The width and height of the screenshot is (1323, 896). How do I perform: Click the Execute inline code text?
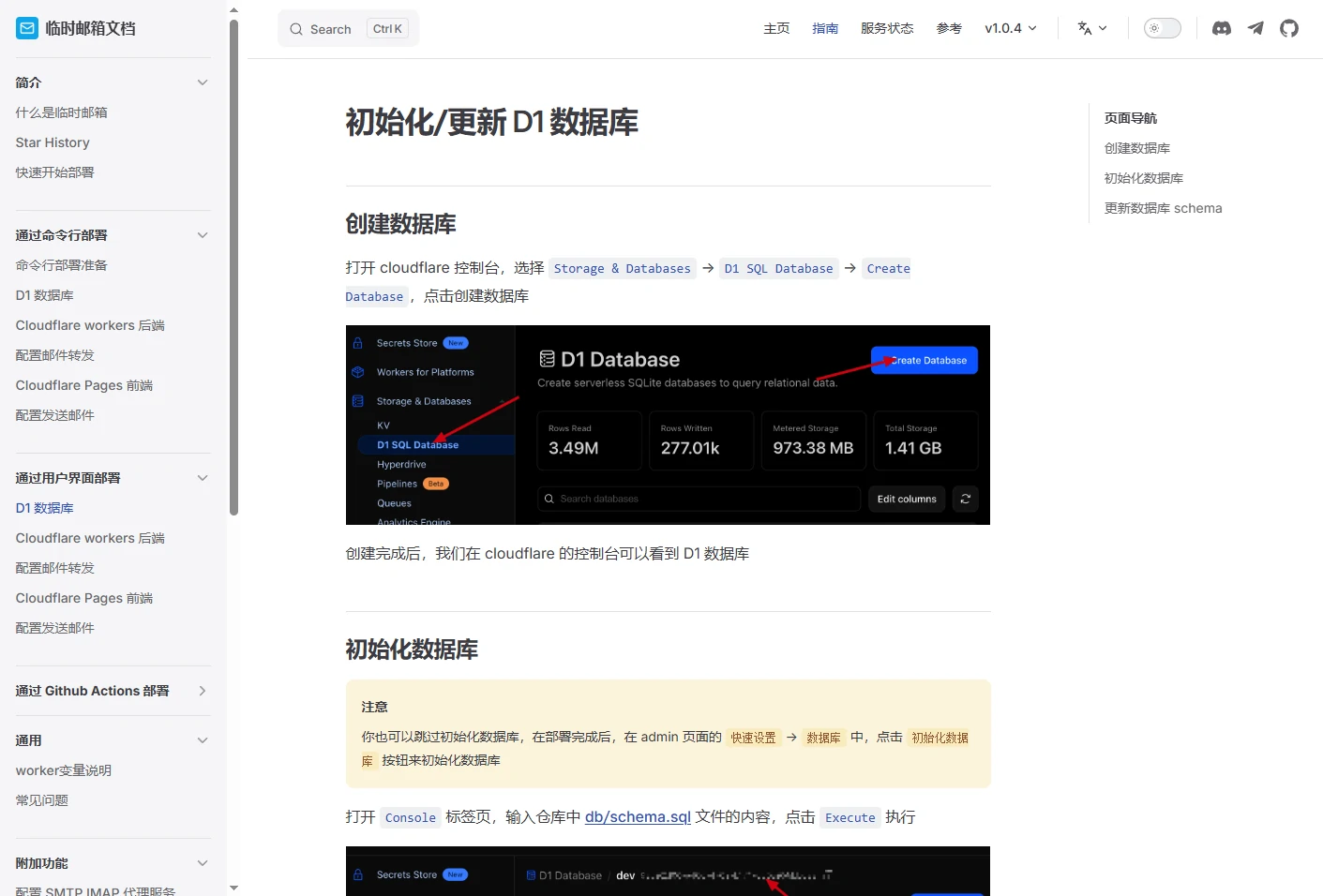tap(850, 818)
